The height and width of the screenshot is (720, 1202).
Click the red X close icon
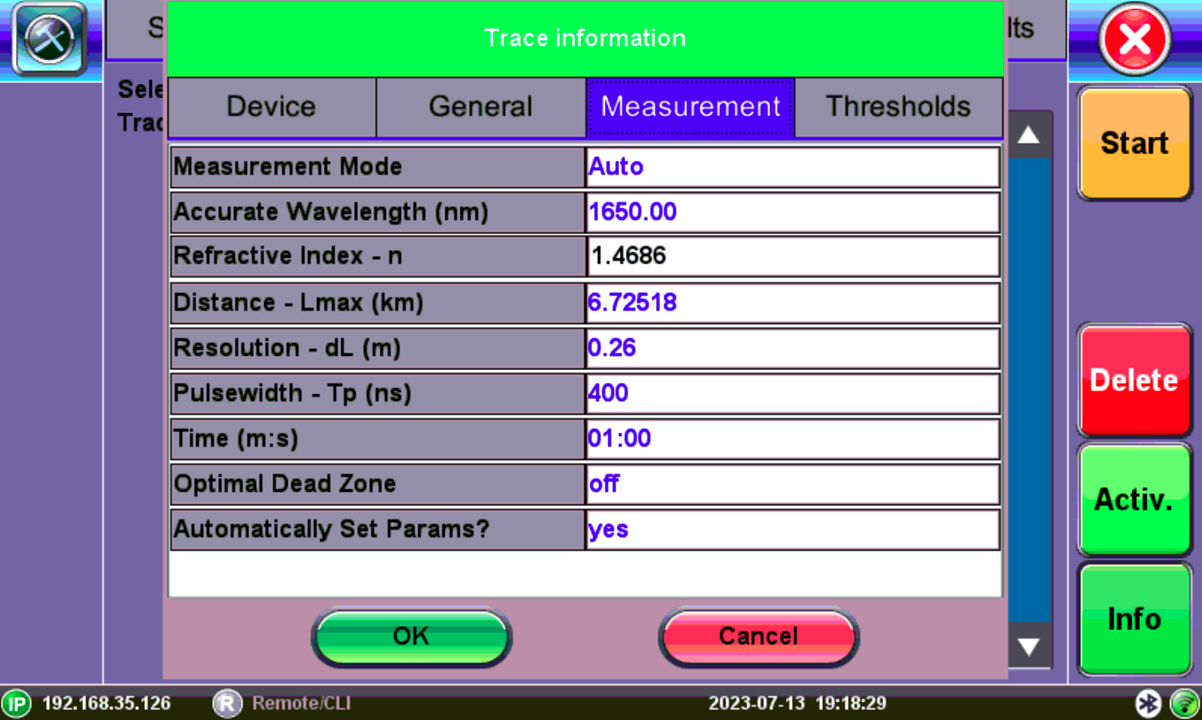tap(1134, 41)
